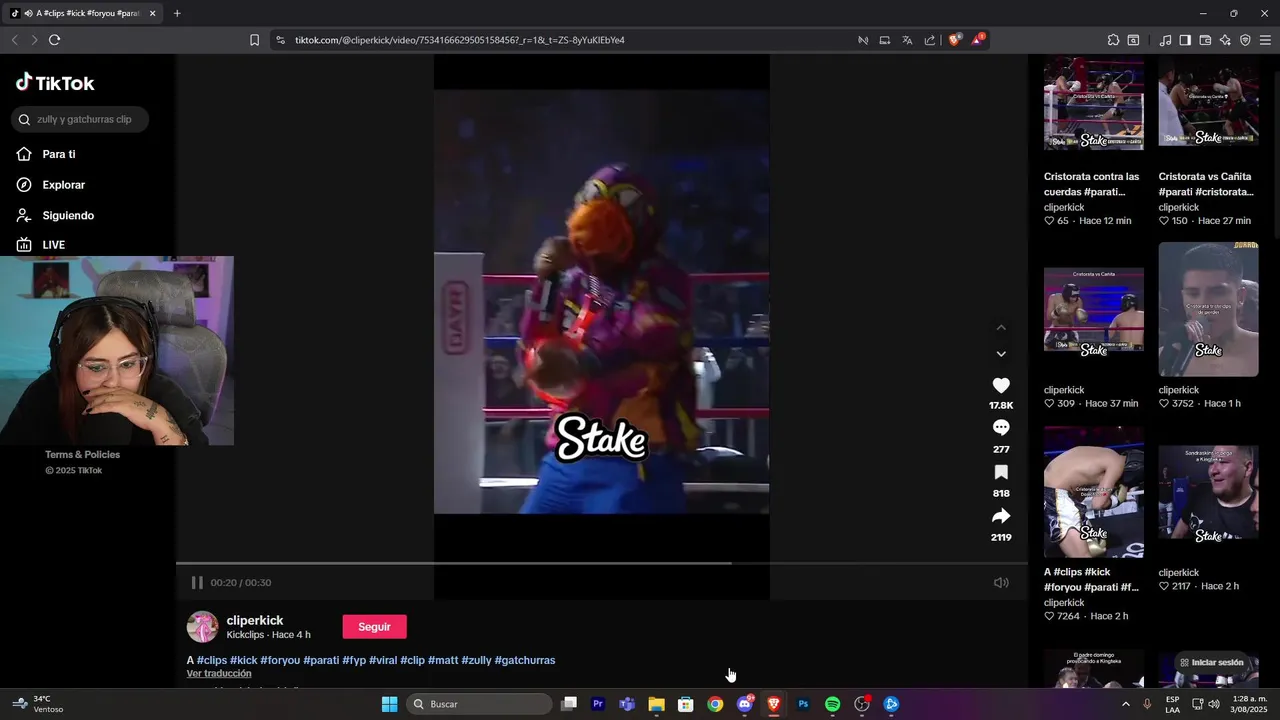The height and width of the screenshot is (720, 1280).
Task: Click the bookmark icon in address bar
Action: pos(254,40)
